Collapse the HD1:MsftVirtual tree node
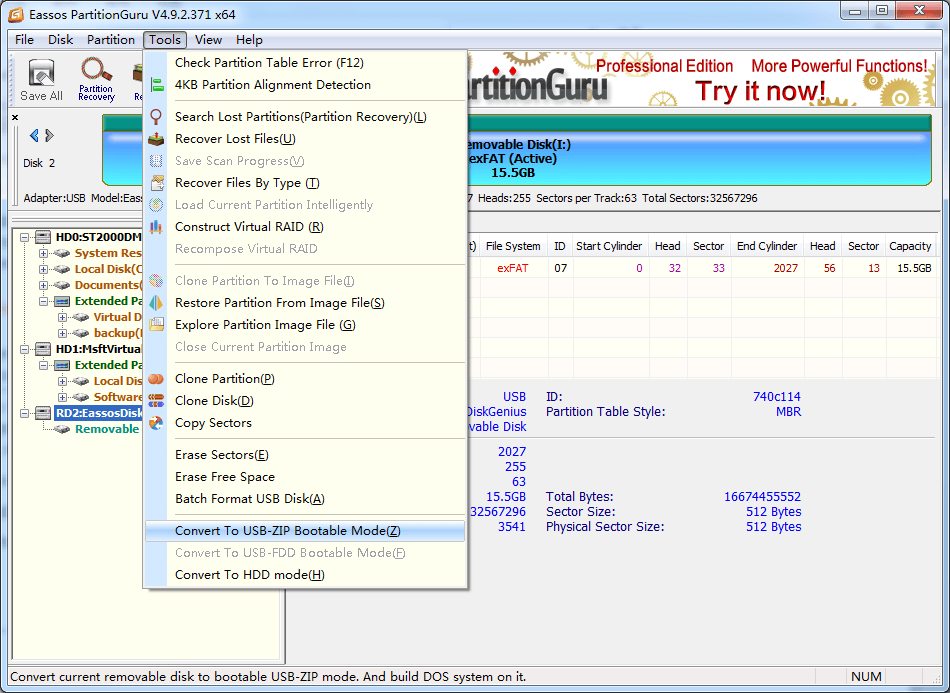 point(25,349)
